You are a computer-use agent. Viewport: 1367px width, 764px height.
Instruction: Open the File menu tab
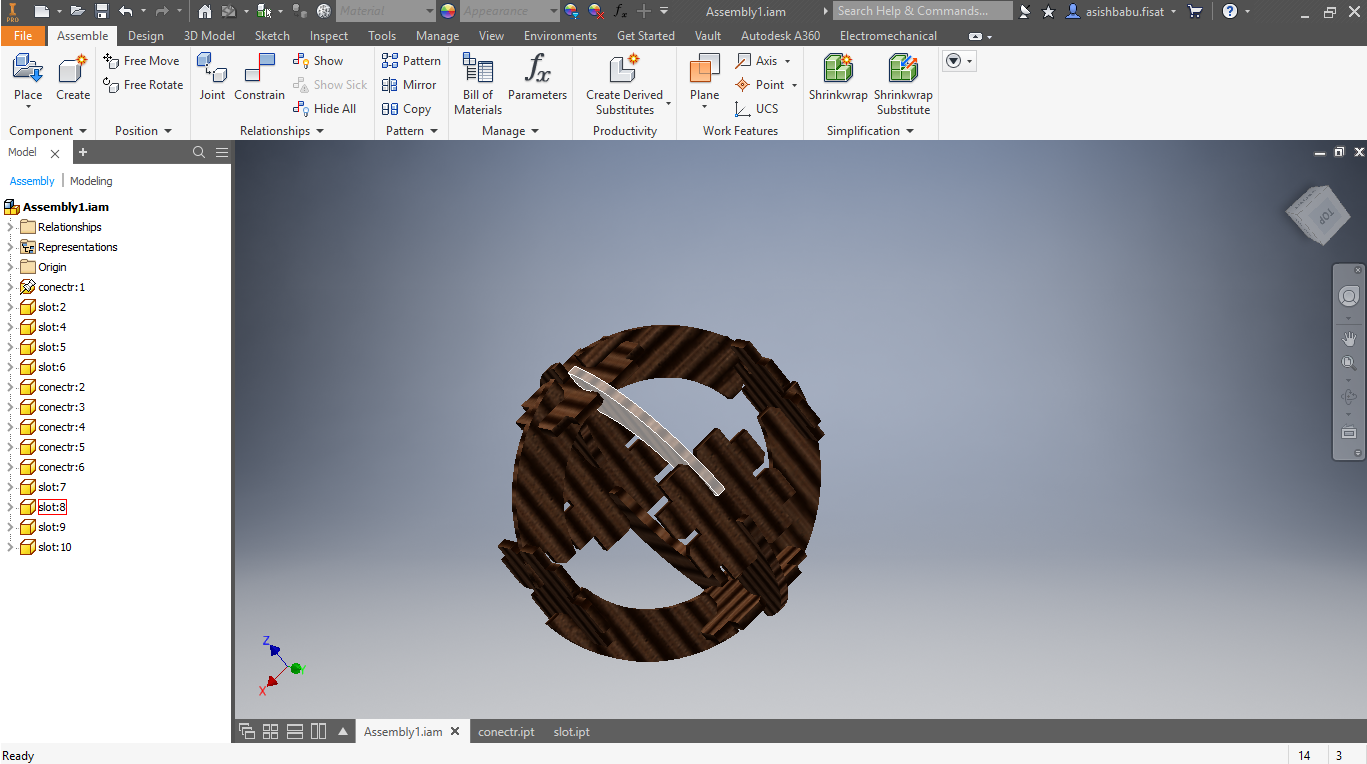click(23, 36)
